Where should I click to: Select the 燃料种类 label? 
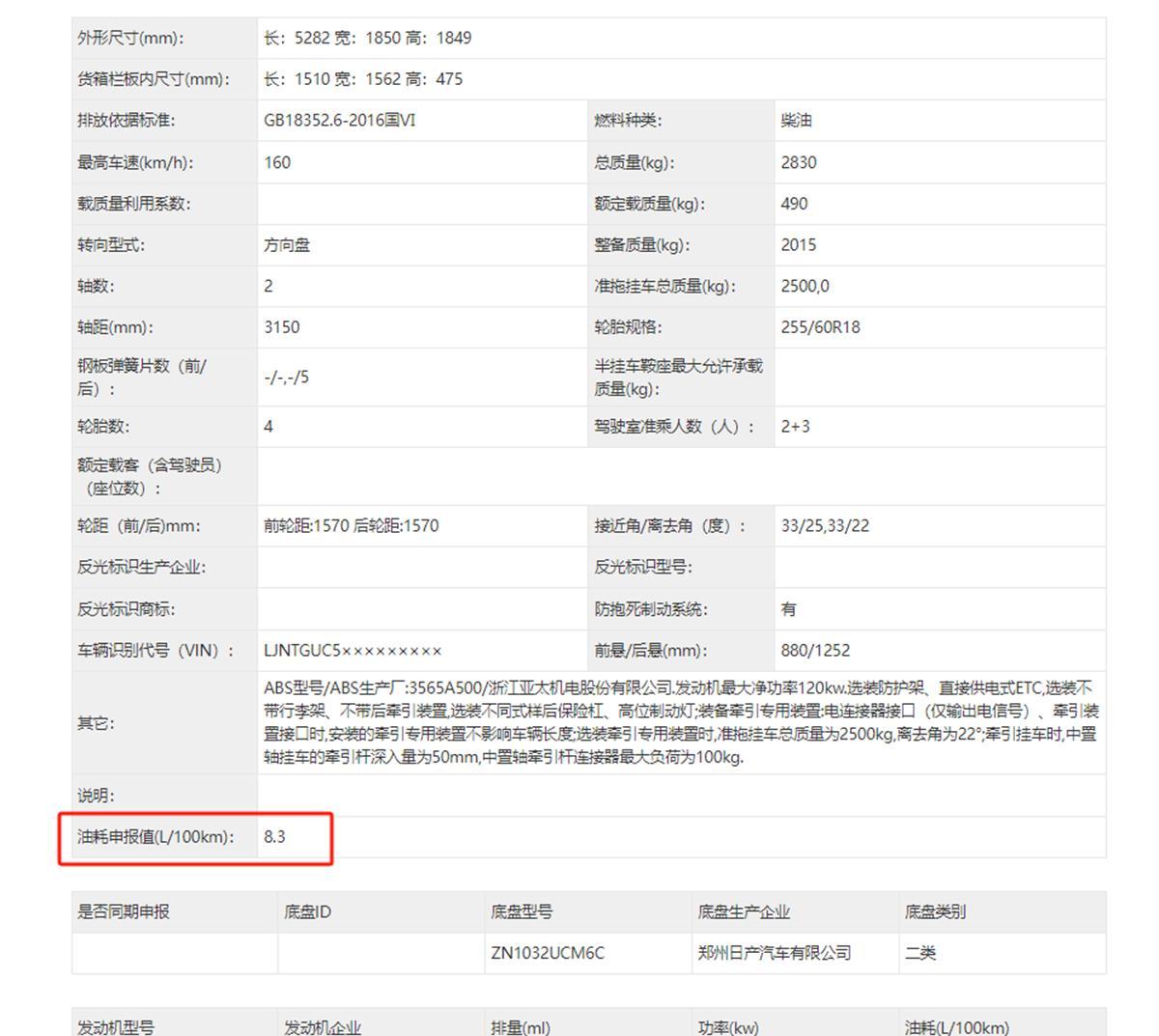tap(628, 121)
